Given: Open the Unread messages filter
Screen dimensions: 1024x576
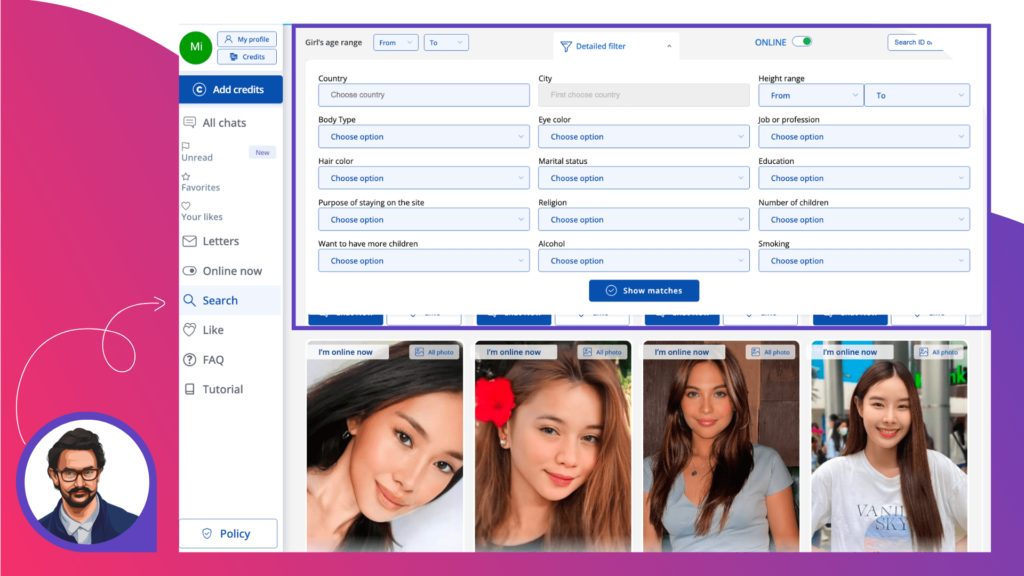Looking at the screenshot, I should pyautogui.click(x=197, y=157).
